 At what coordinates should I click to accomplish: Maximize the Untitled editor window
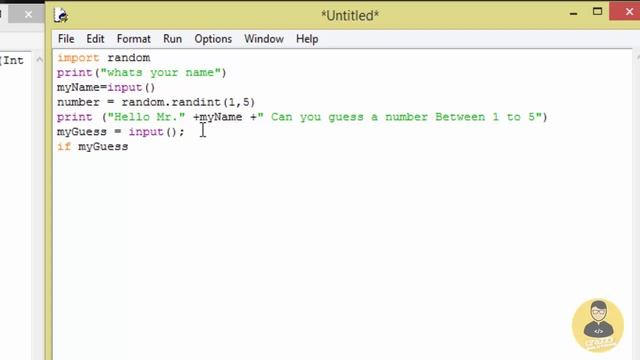(598, 11)
